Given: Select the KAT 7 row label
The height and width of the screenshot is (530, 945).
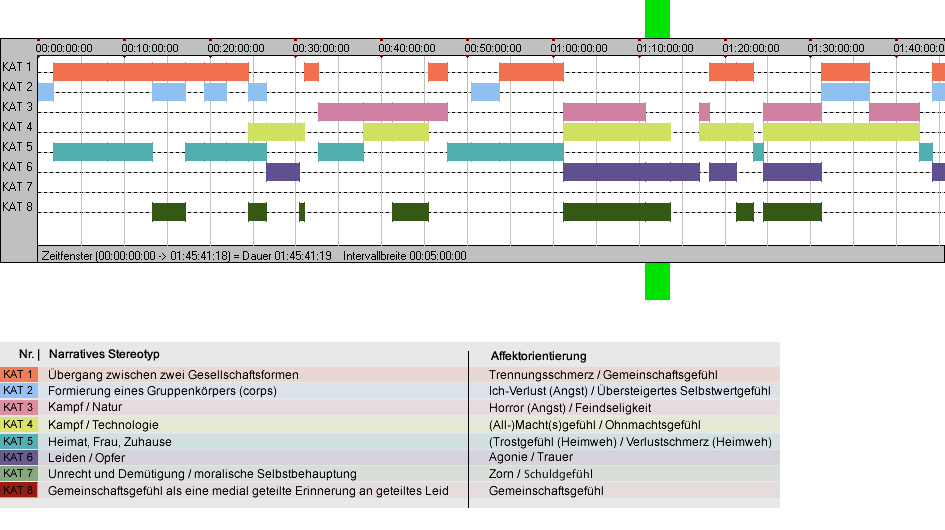Looking at the screenshot, I should tap(17, 187).
